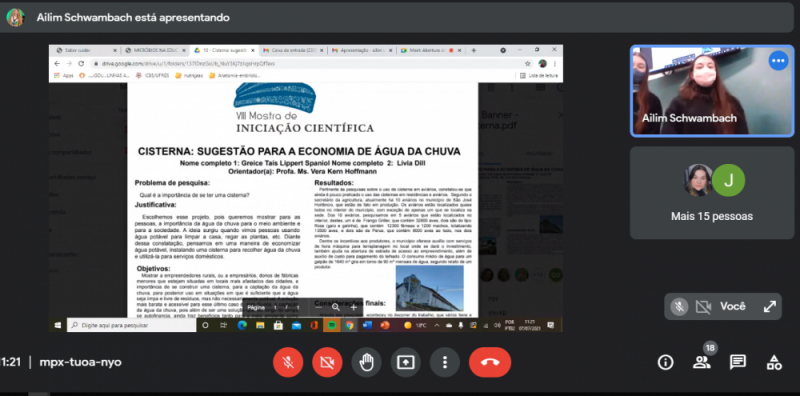This screenshot has height=396, width=800.
Task: Select Ailim Schwambach's video thumbnail
Action: tap(712, 91)
